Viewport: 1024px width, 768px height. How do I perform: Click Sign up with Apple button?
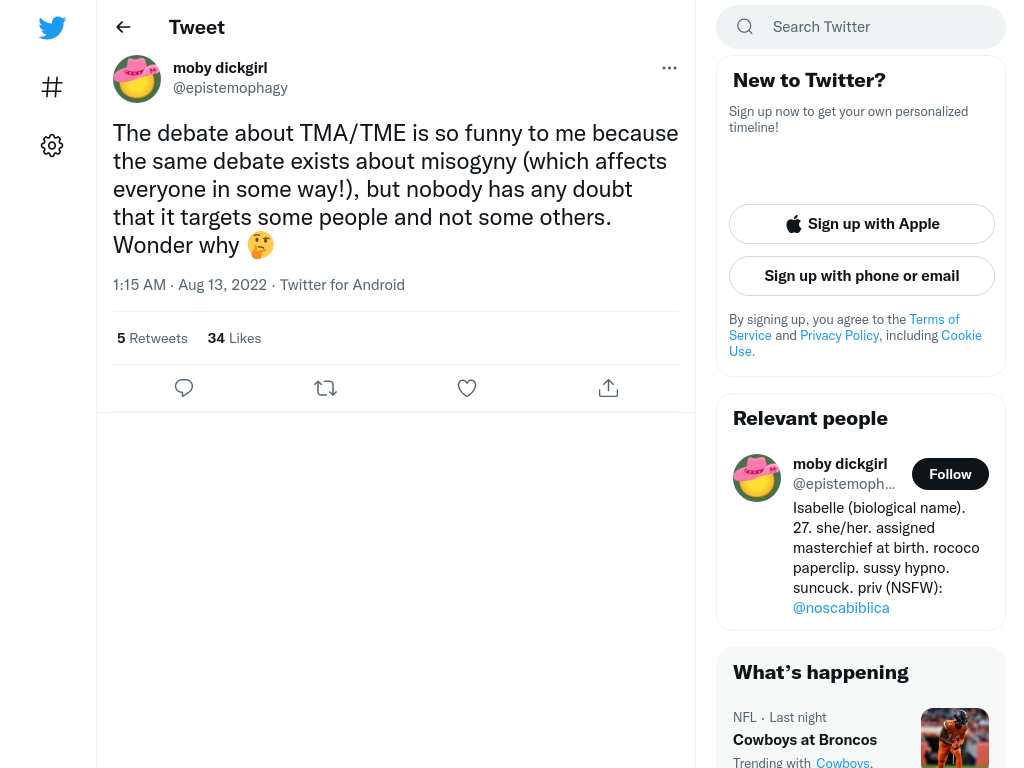861,224
